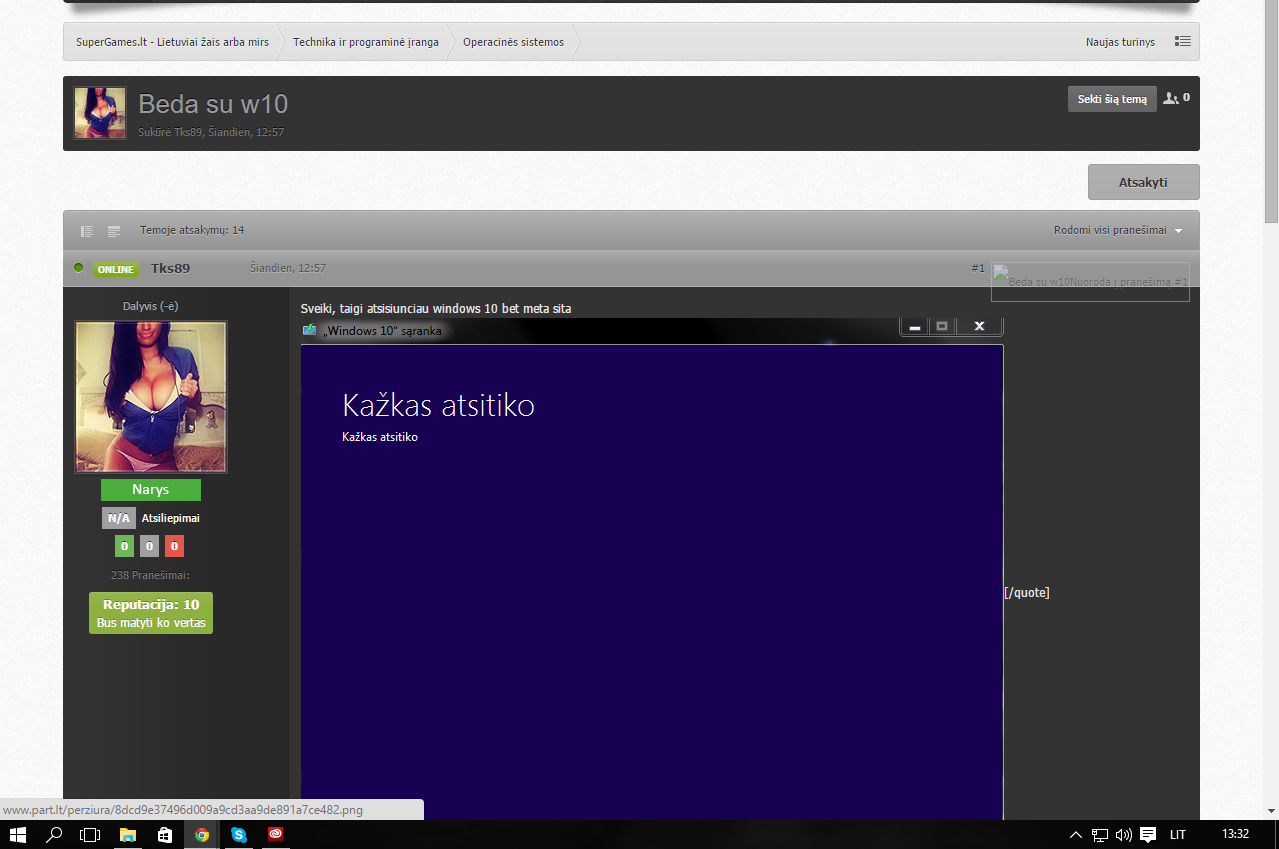Open the forum list menu icon

click(1183, 42)
